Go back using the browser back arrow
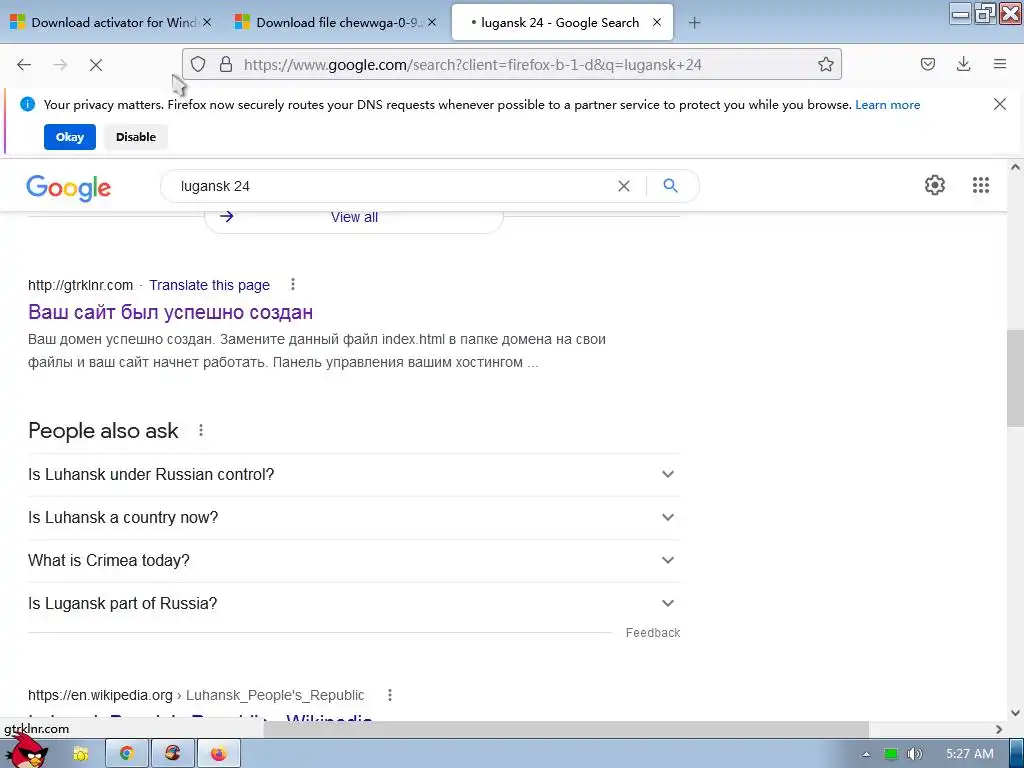The width and height of the screenshot is (1024, 768). pyautogui.click(x=24, y=65)
